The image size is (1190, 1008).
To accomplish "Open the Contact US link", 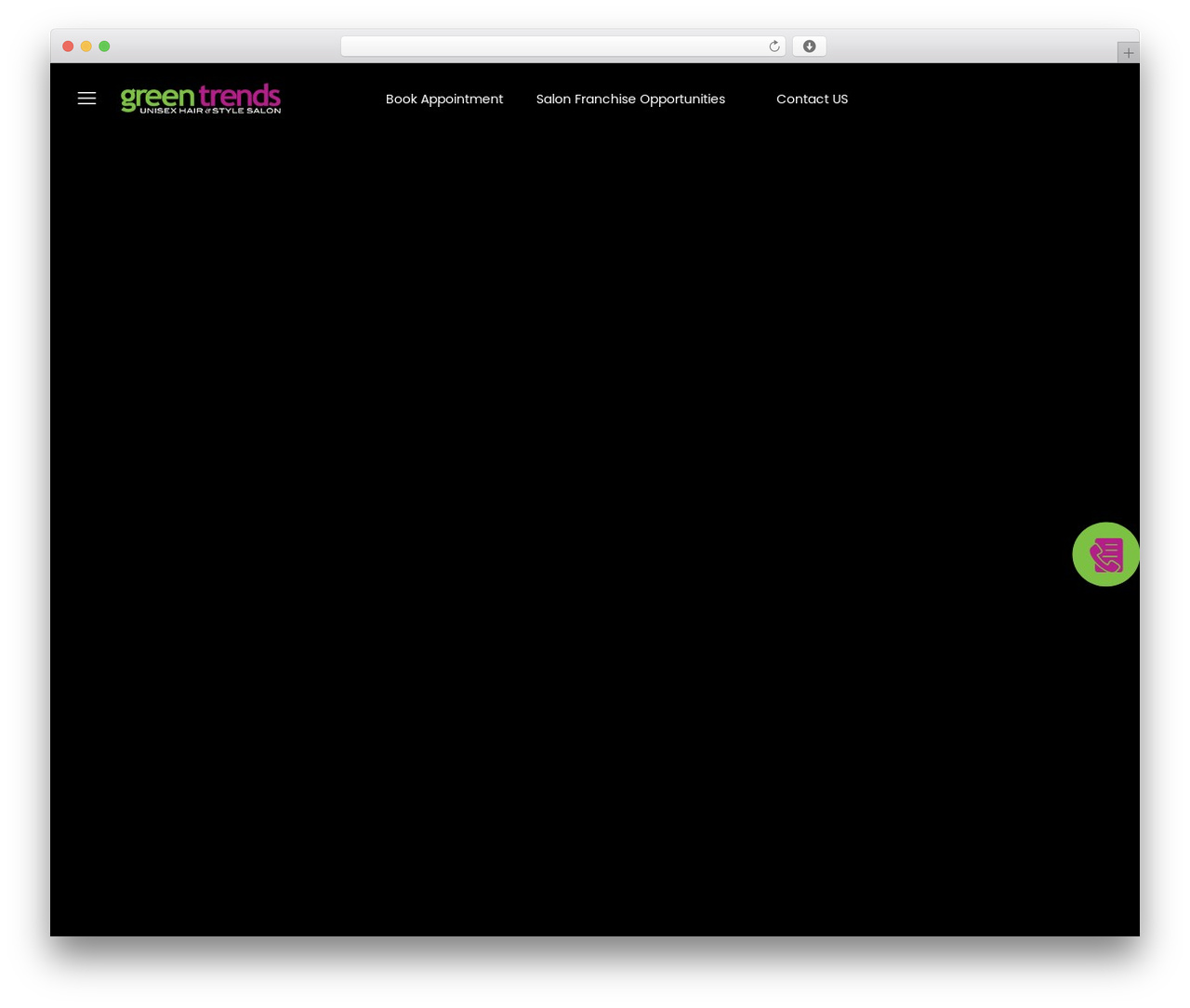I will point(812,99).
